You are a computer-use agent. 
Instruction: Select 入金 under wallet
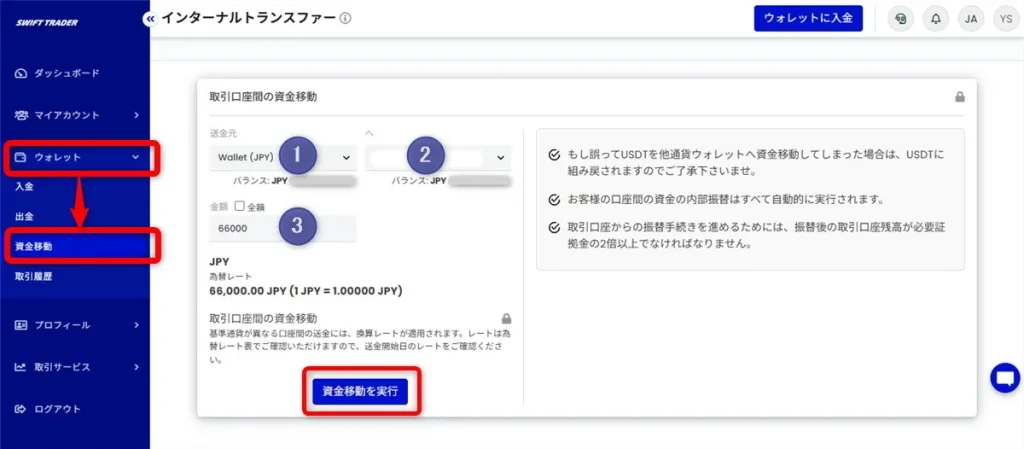(x=24, y=187)
